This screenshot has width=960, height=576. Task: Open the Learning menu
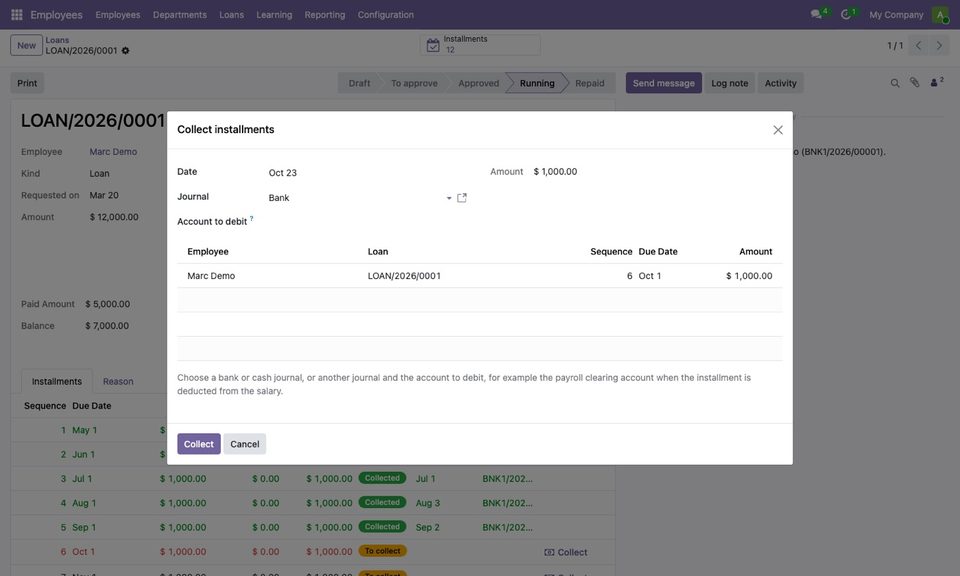coord(274,15)
